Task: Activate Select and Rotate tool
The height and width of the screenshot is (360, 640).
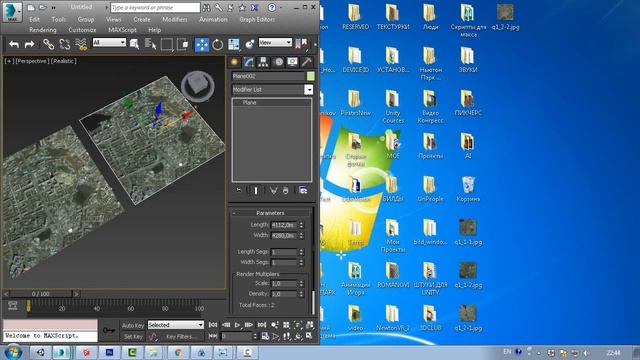Action: coord(218,44)
